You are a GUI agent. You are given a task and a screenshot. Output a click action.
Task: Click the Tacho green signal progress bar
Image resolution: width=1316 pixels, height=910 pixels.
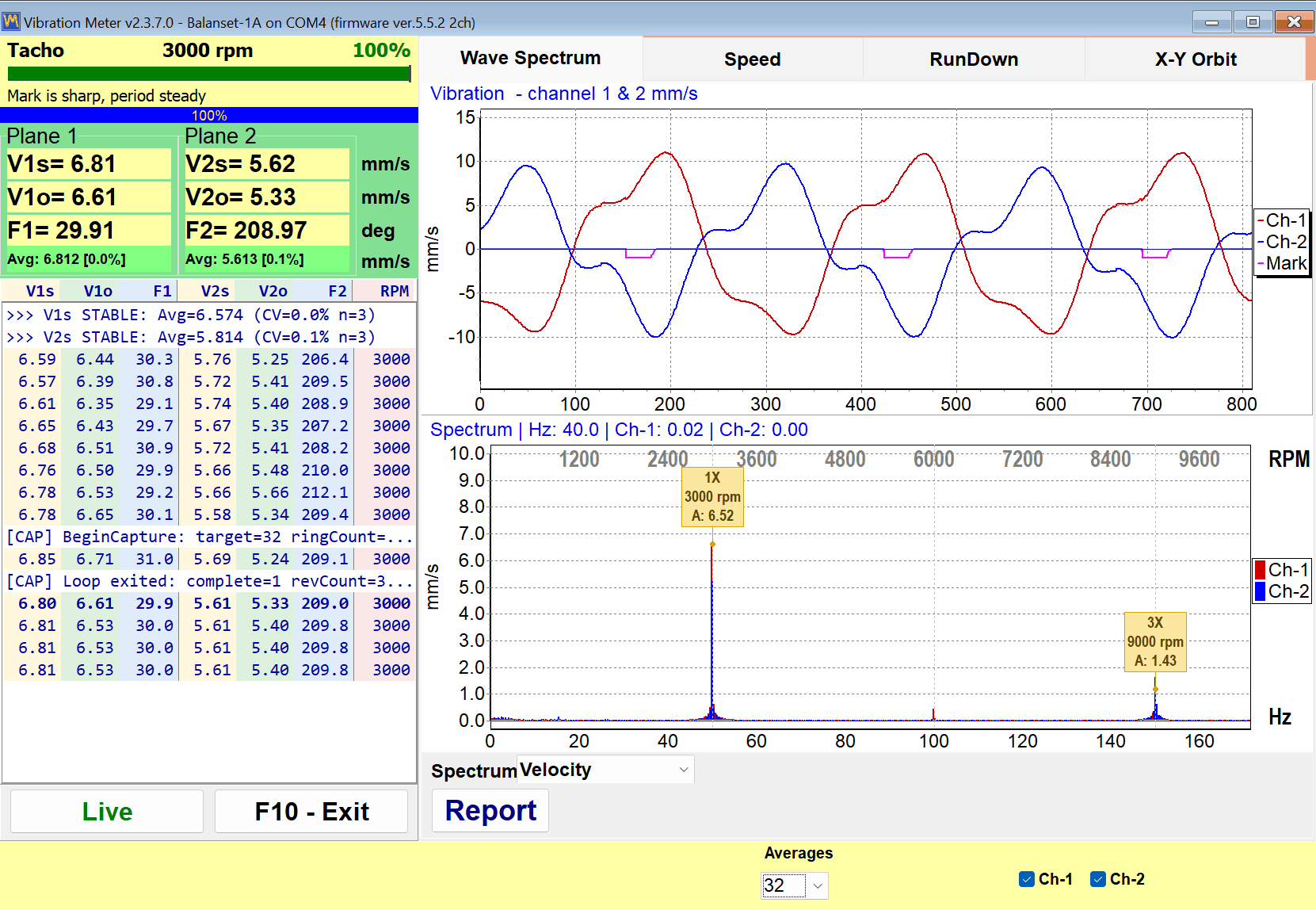click(209, 74)
